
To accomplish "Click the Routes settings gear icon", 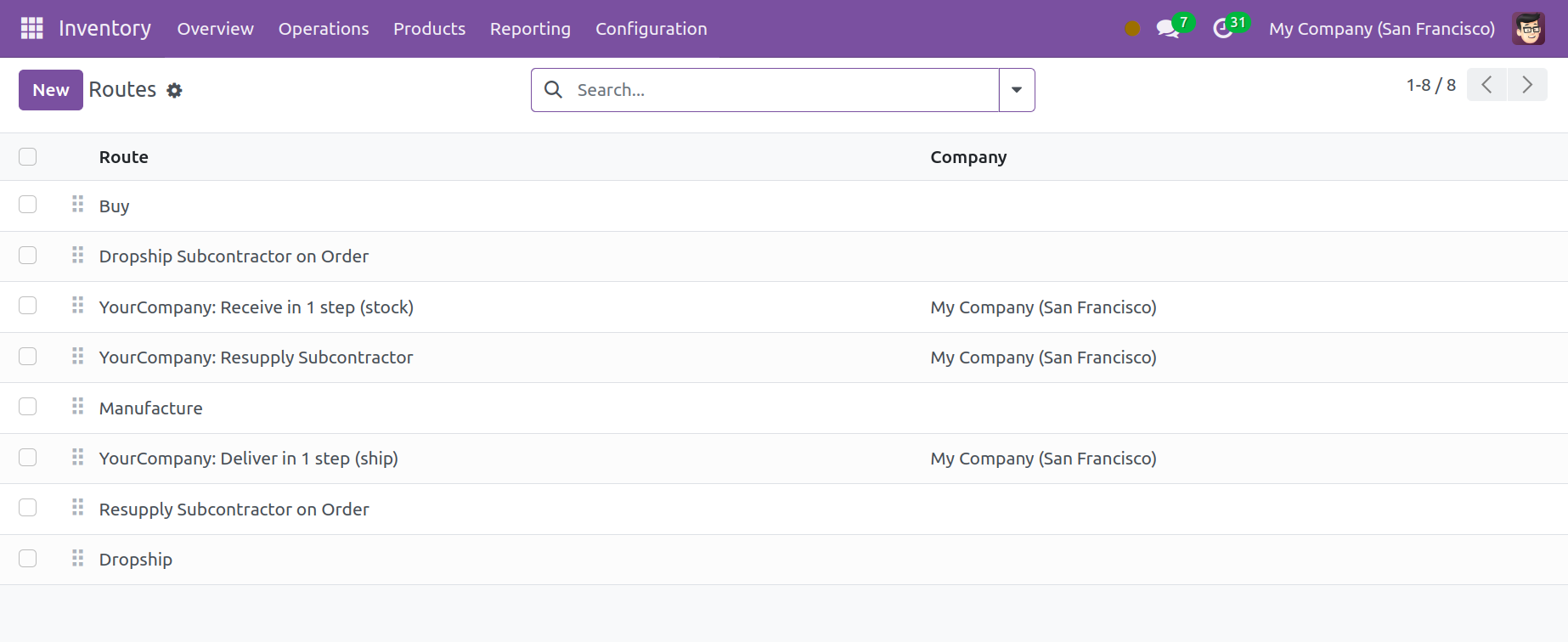I will point(174,90).
